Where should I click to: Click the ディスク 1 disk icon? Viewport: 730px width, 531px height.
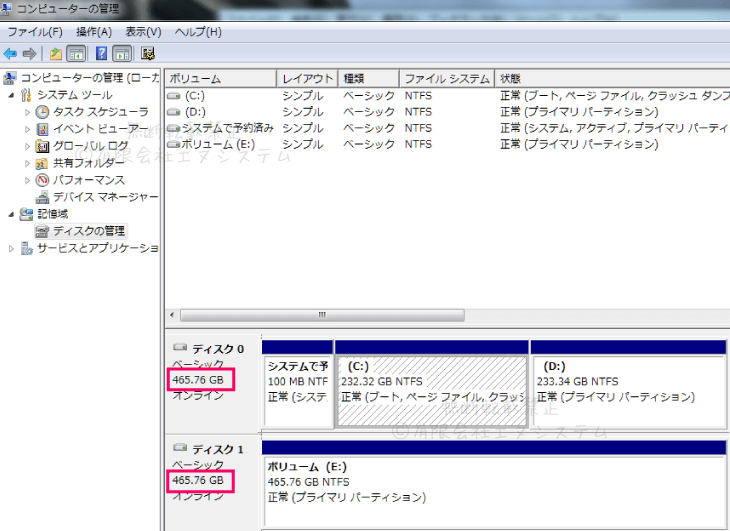click(180, 448)
